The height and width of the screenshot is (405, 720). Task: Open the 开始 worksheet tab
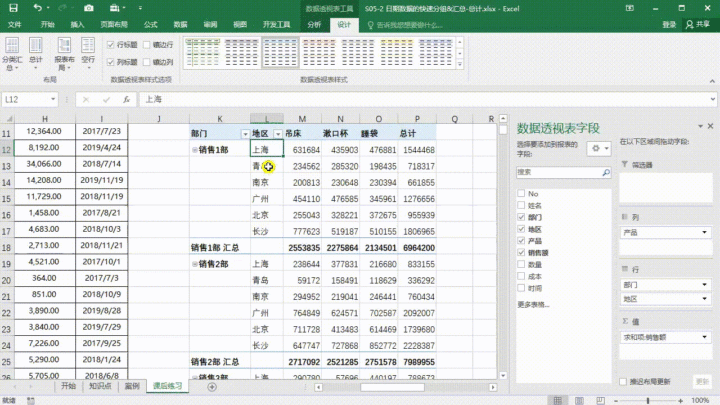[68, 386]
